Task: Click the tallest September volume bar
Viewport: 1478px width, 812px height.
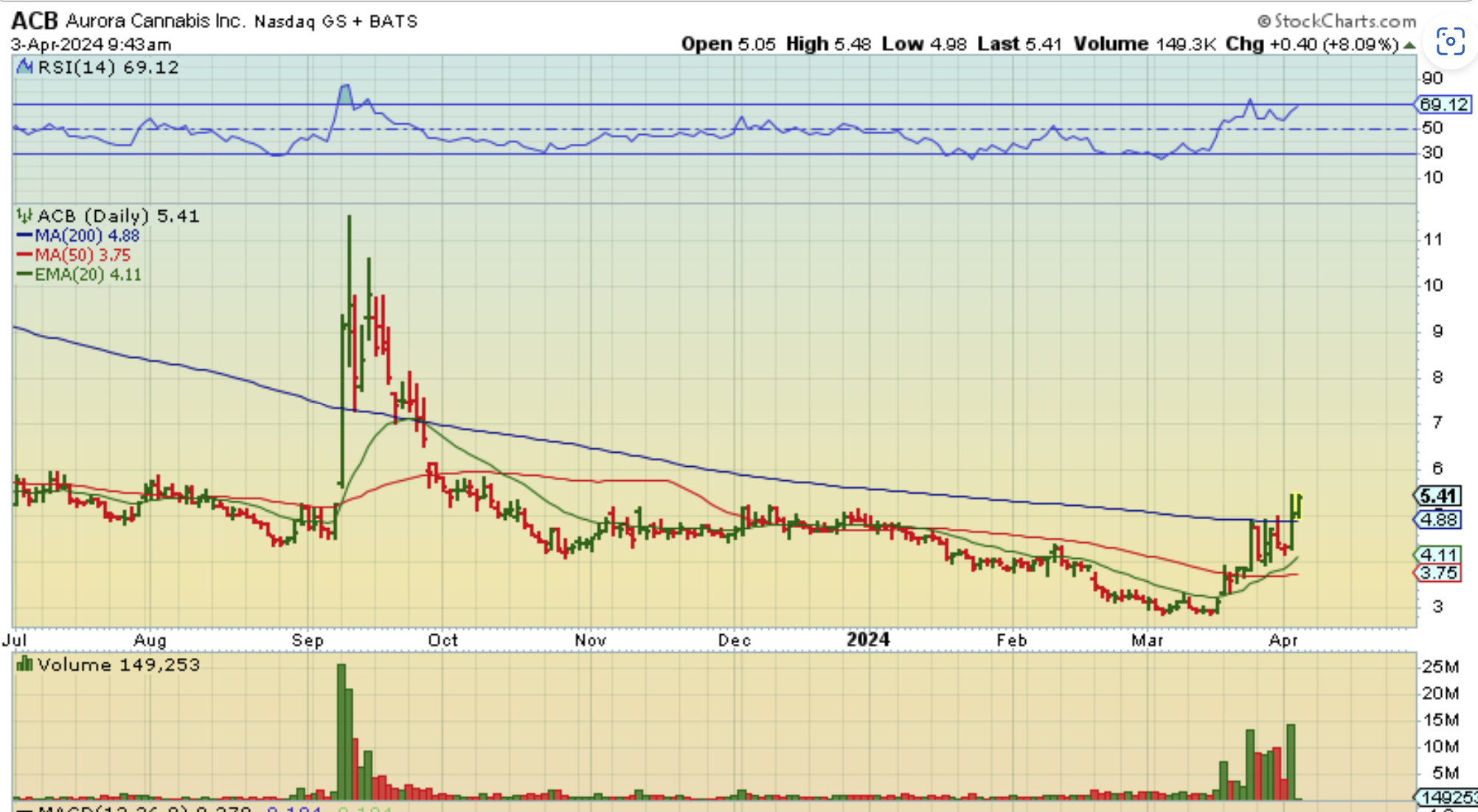Action: pyautogui.click(x=341, y=730)
